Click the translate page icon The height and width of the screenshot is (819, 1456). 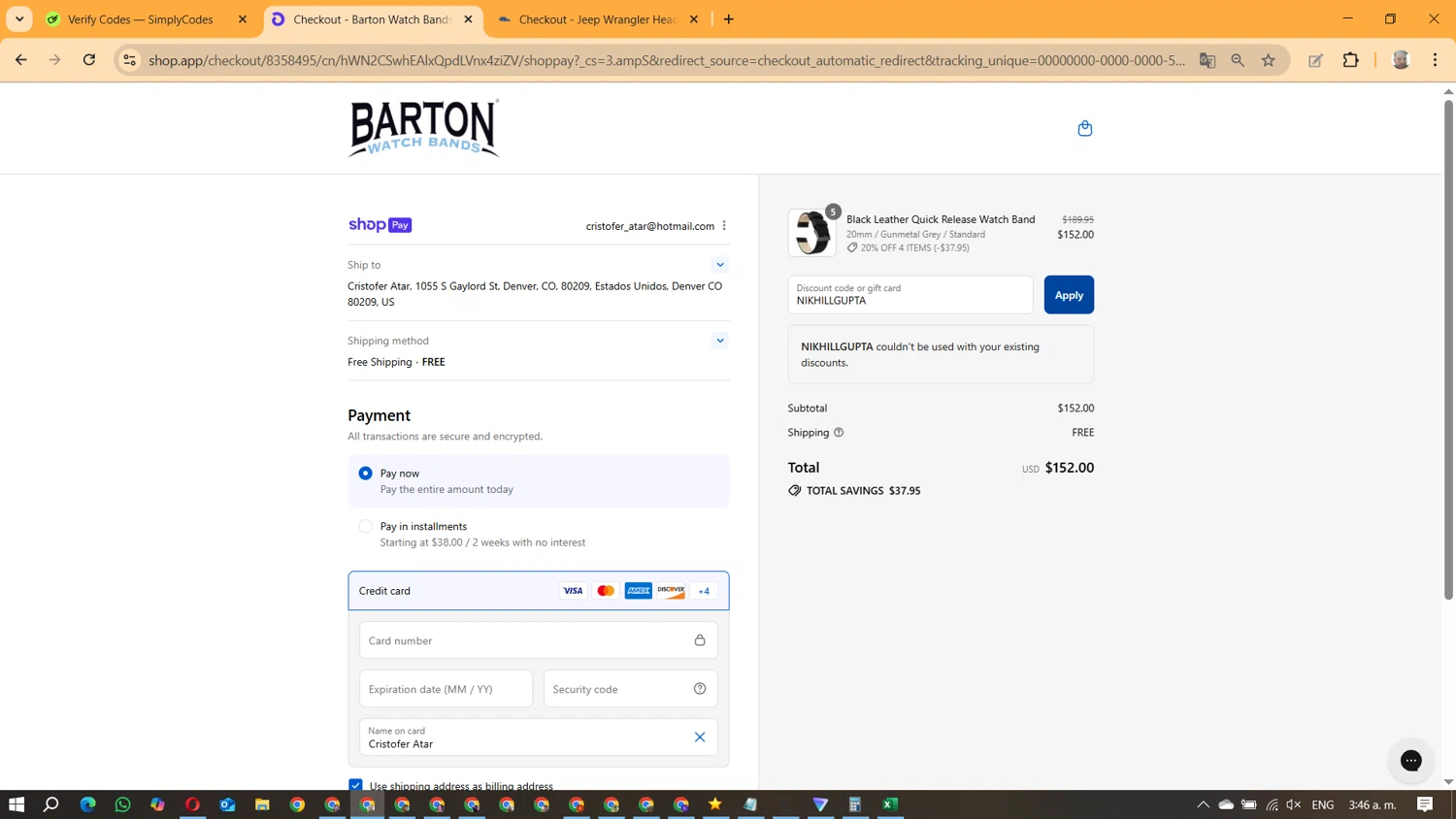[1208, 60]
